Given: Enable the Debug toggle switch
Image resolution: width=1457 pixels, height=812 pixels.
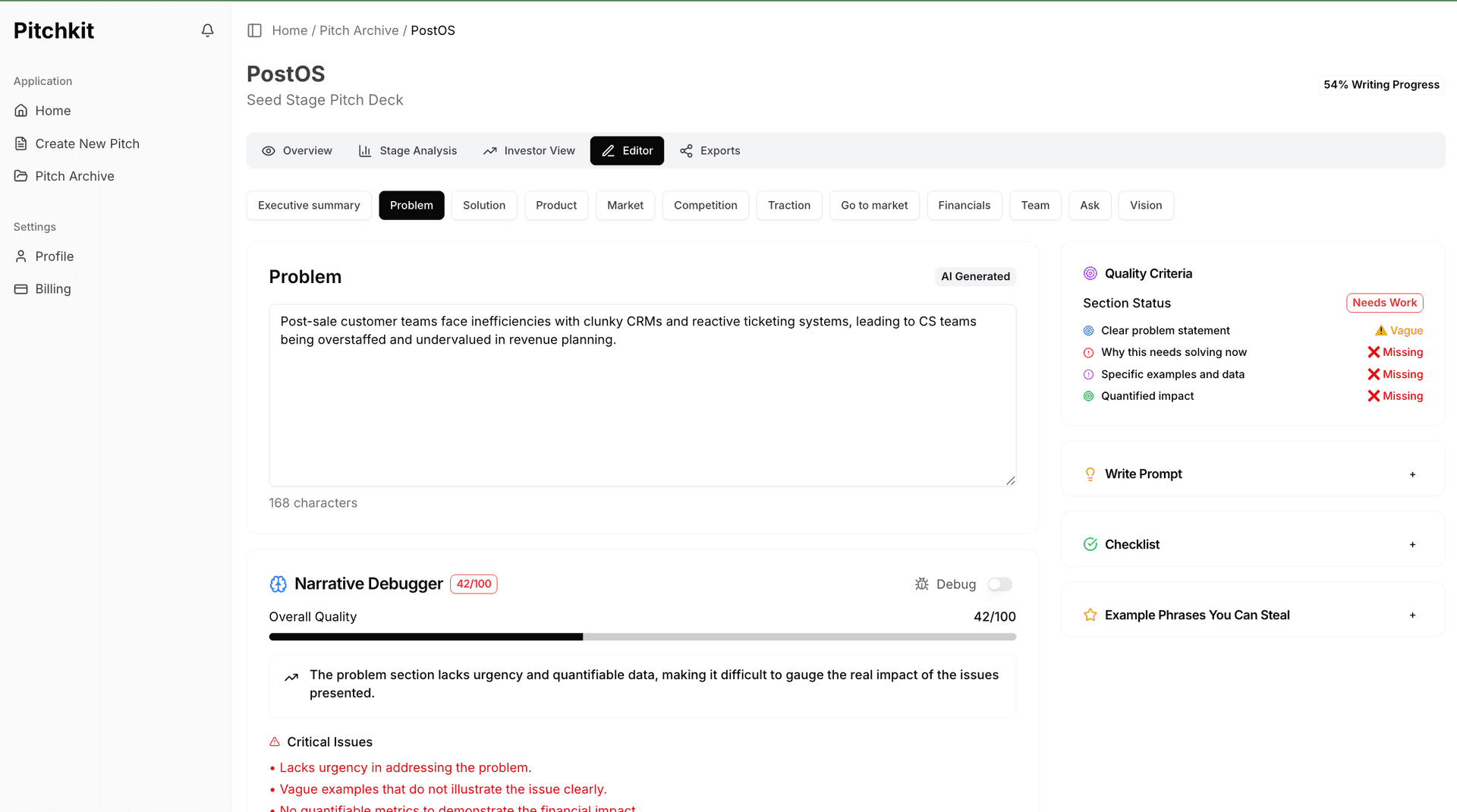Looking at the screenshot, I should pos(999,584).
